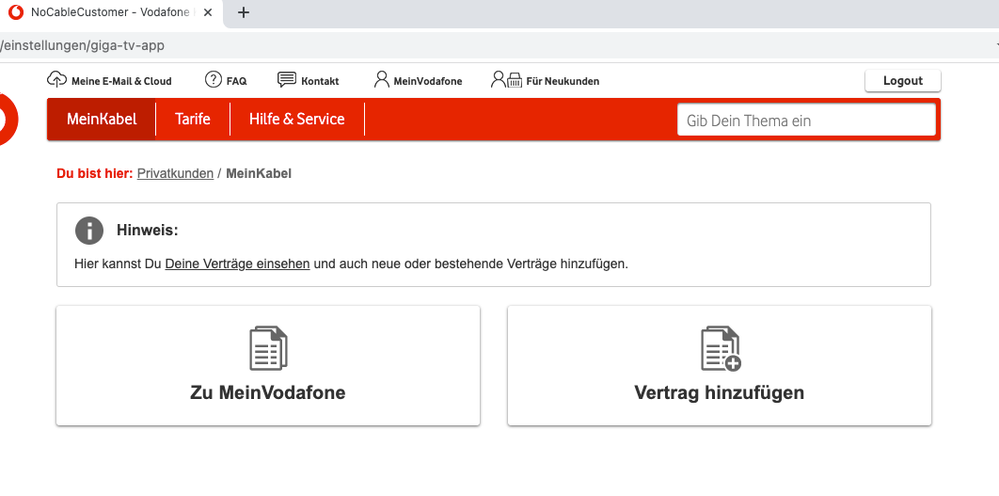The image size is (999, 496).
Task: Open the MeinKabel menu
Action: pos(101,119)
